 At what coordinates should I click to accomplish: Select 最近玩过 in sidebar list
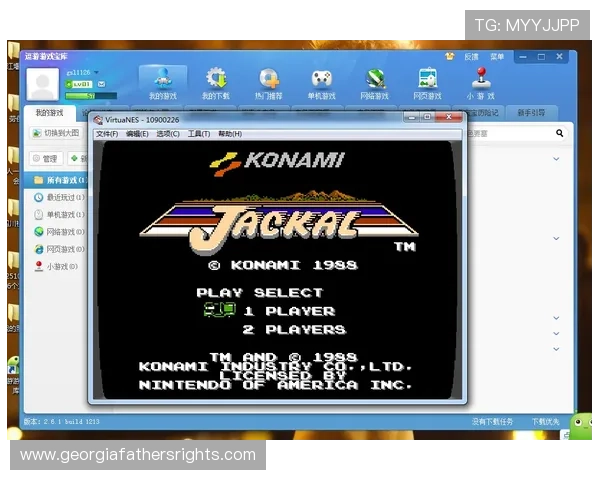(59, 198)
